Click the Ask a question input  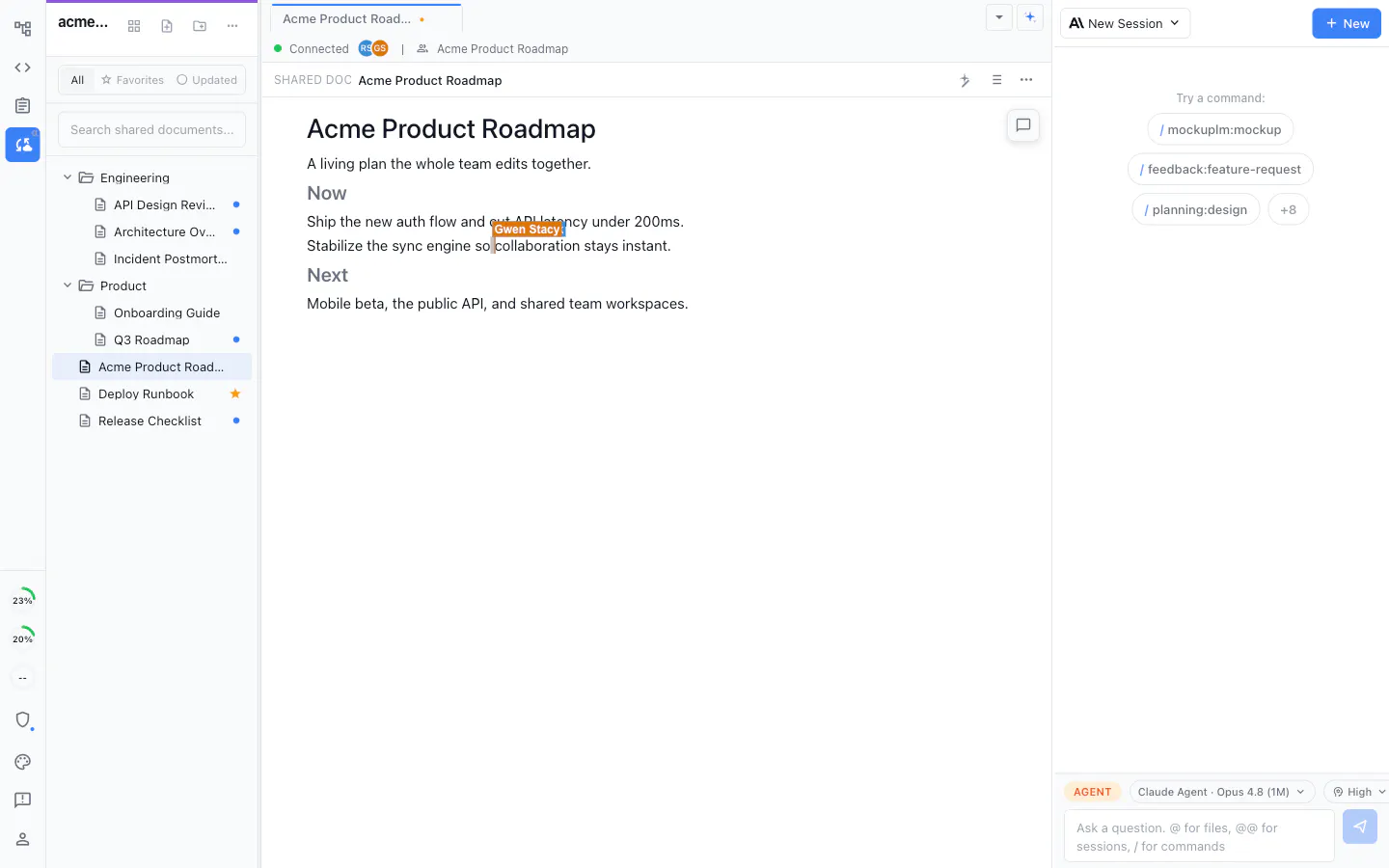coord(1199,836)
